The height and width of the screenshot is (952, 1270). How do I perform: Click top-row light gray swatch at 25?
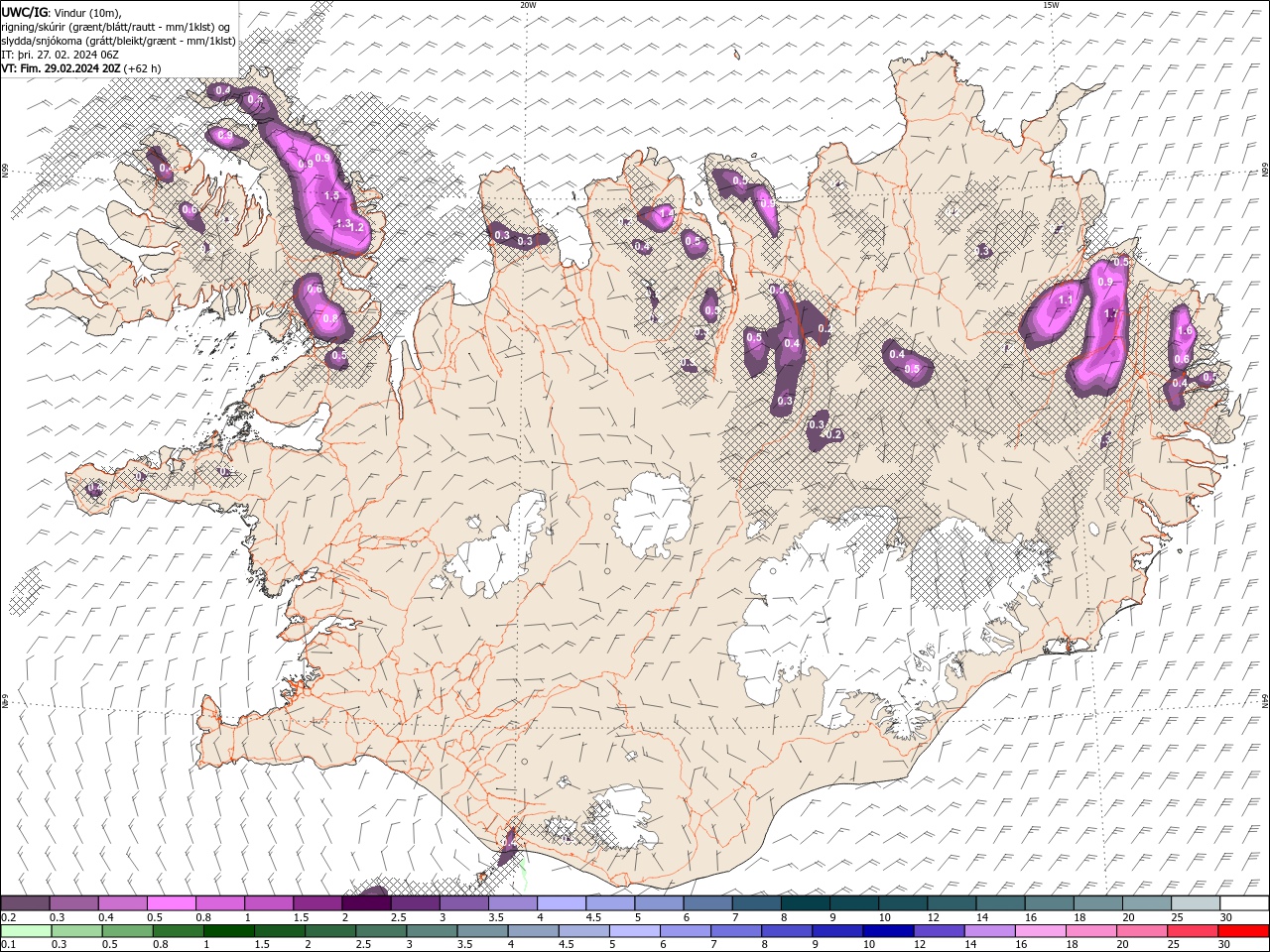tap(1196, 903)
